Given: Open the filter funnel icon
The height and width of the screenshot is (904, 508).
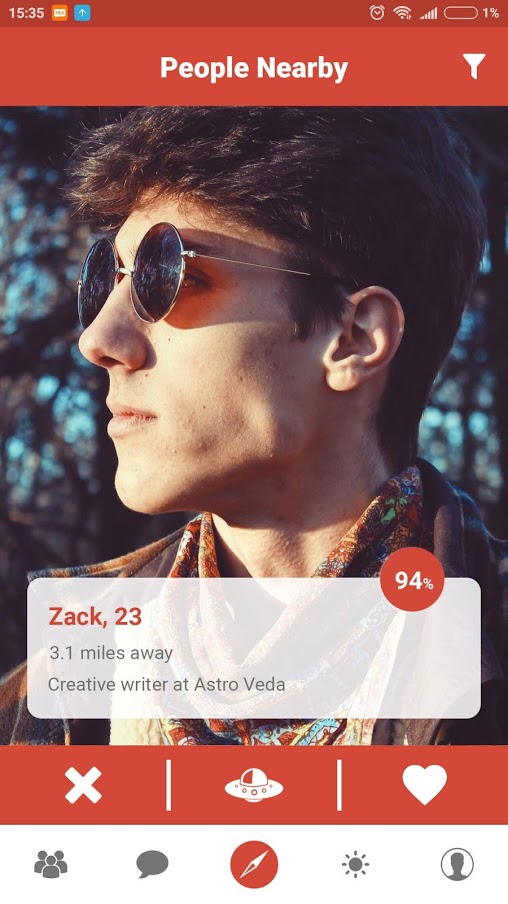Looking at the screenshot, I should 473,67.
